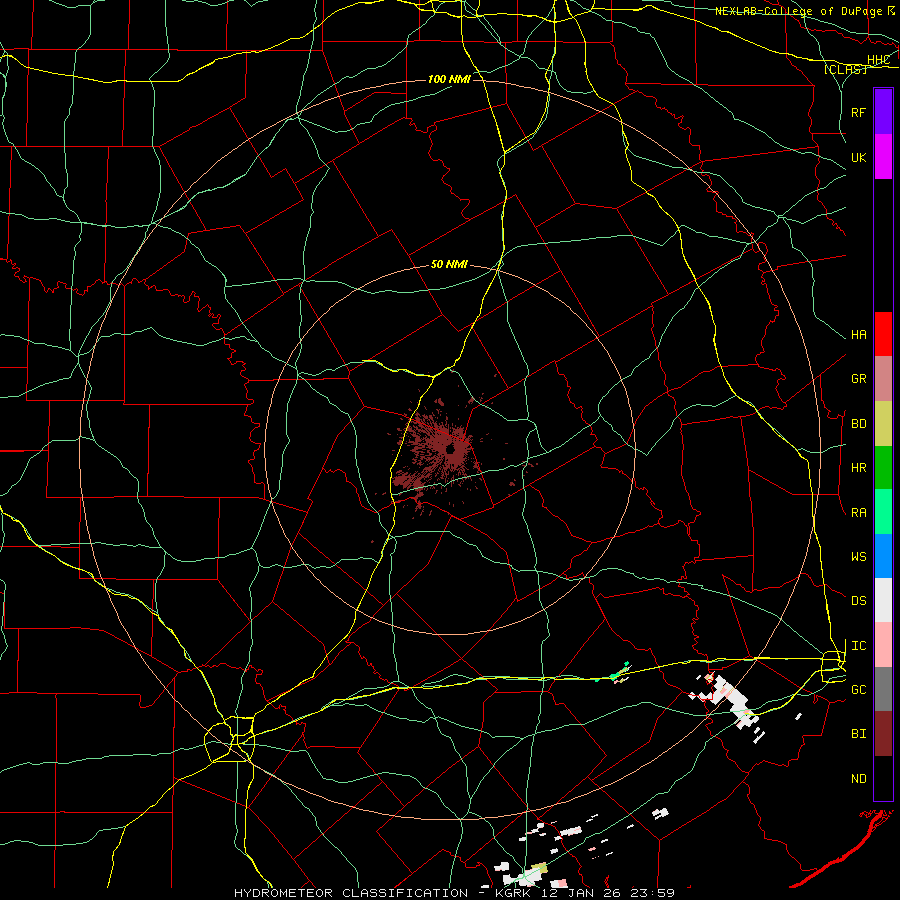Click the 'HYDROMETEOR CLASSIFICATION' title text
This screenshot has height=900, width=900.
point(351,893)
